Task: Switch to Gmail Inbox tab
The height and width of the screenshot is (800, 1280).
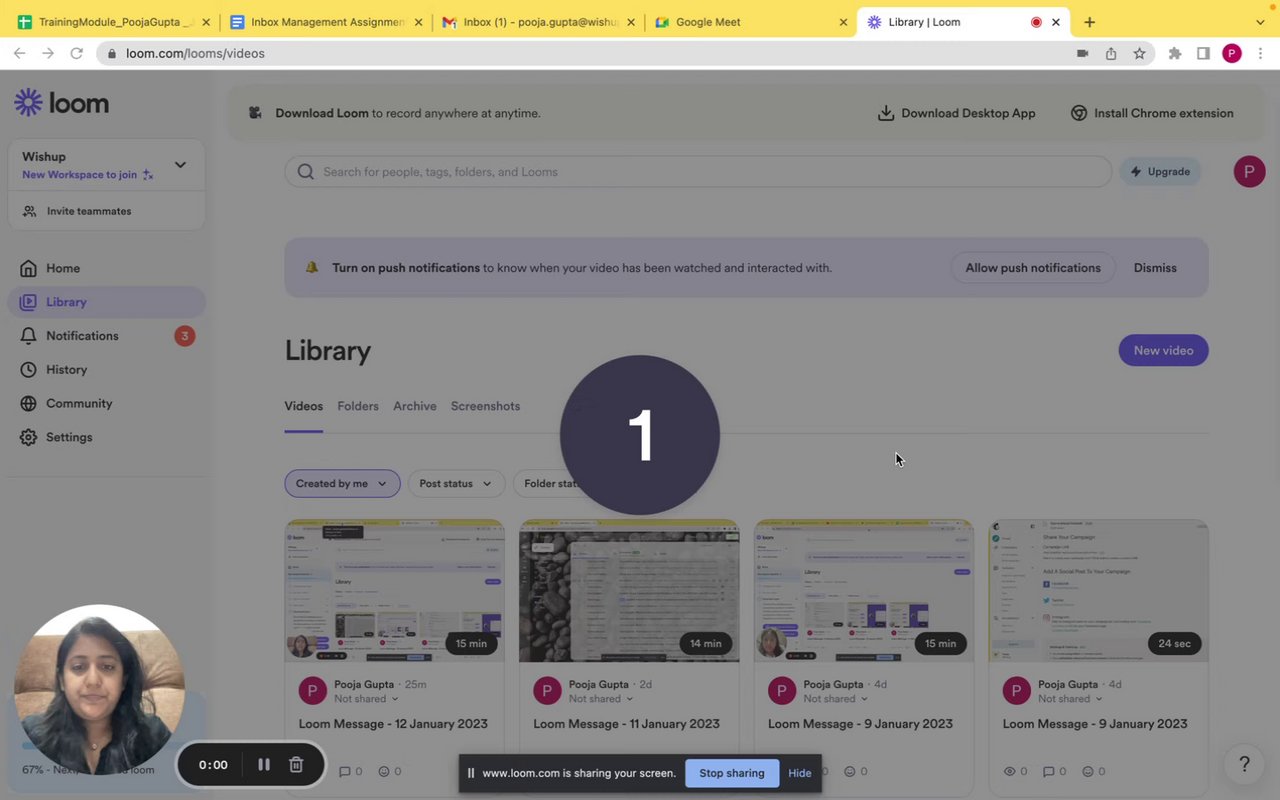Action: (538, 22)
